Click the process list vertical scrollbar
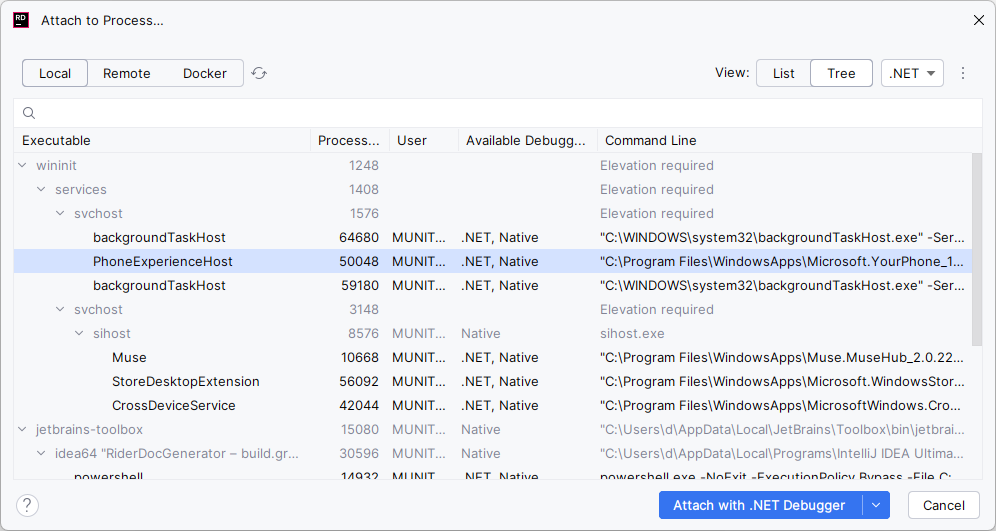This screenshot has height=531, width=996. (x=977, y=250)
